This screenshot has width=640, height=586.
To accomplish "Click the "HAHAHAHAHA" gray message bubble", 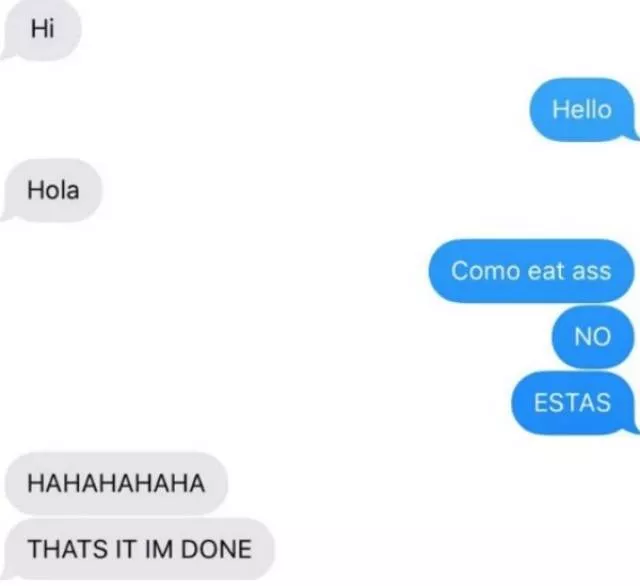I will (x=116, y=483).
